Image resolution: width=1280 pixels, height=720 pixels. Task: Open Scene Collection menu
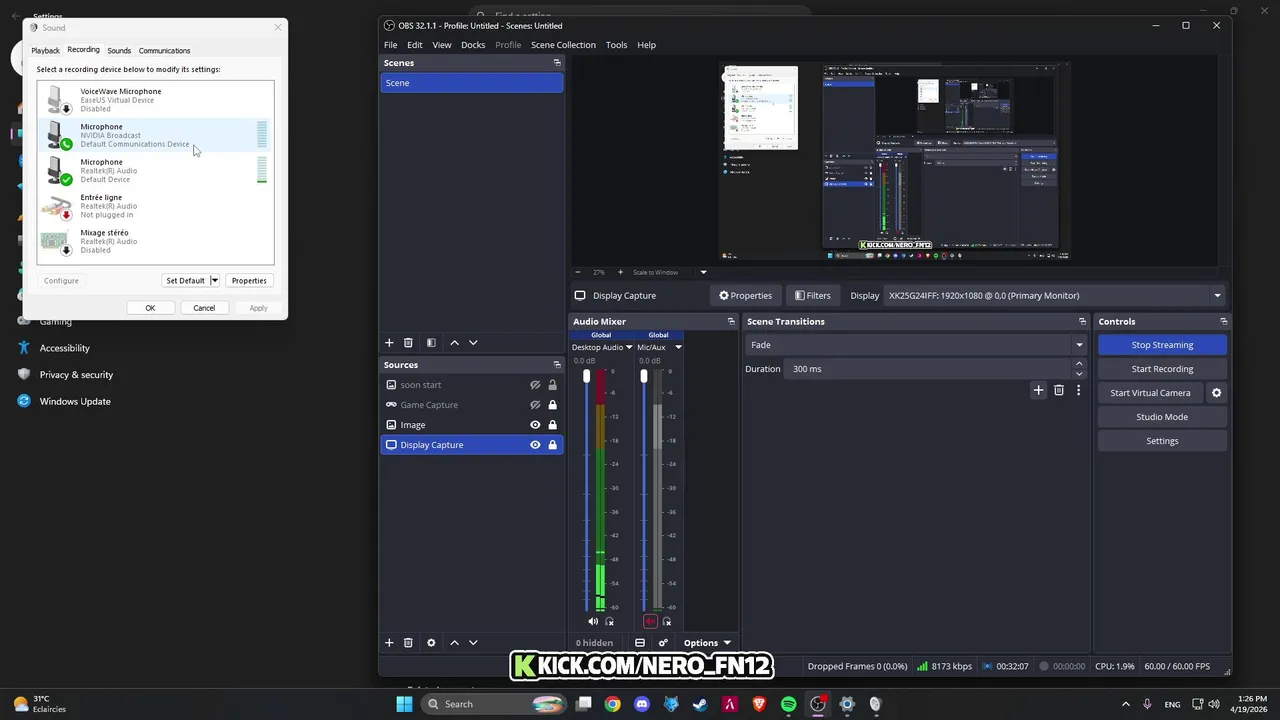[x=563, y=45]
